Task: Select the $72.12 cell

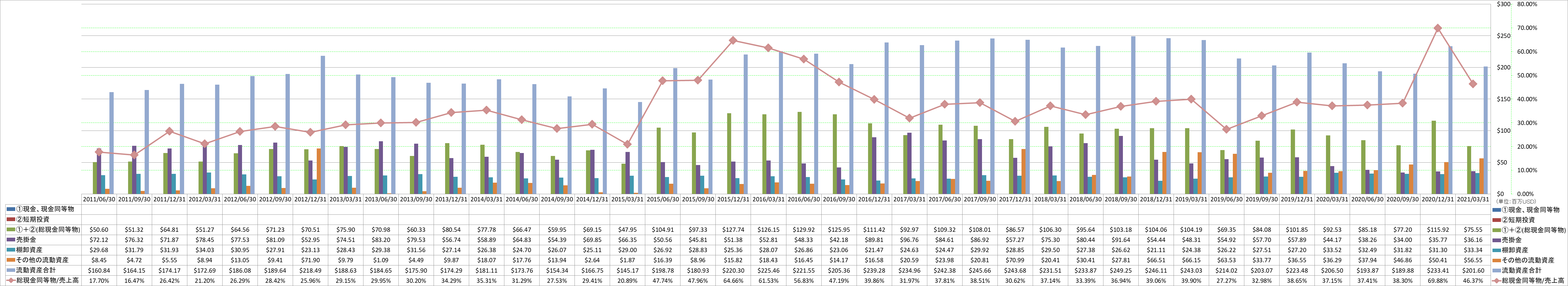Action: point(99,240)
